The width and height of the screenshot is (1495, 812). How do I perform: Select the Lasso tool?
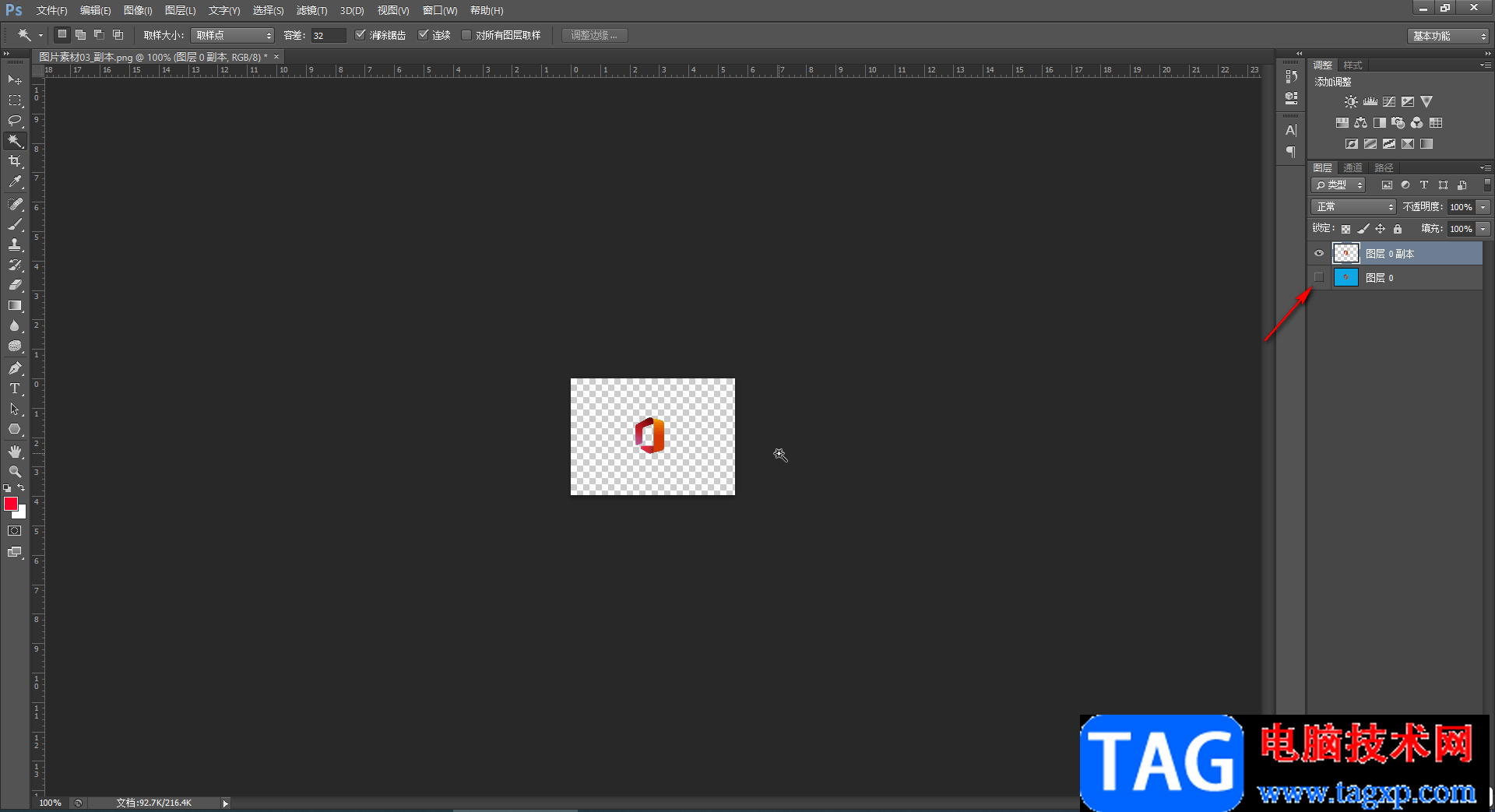15,121
